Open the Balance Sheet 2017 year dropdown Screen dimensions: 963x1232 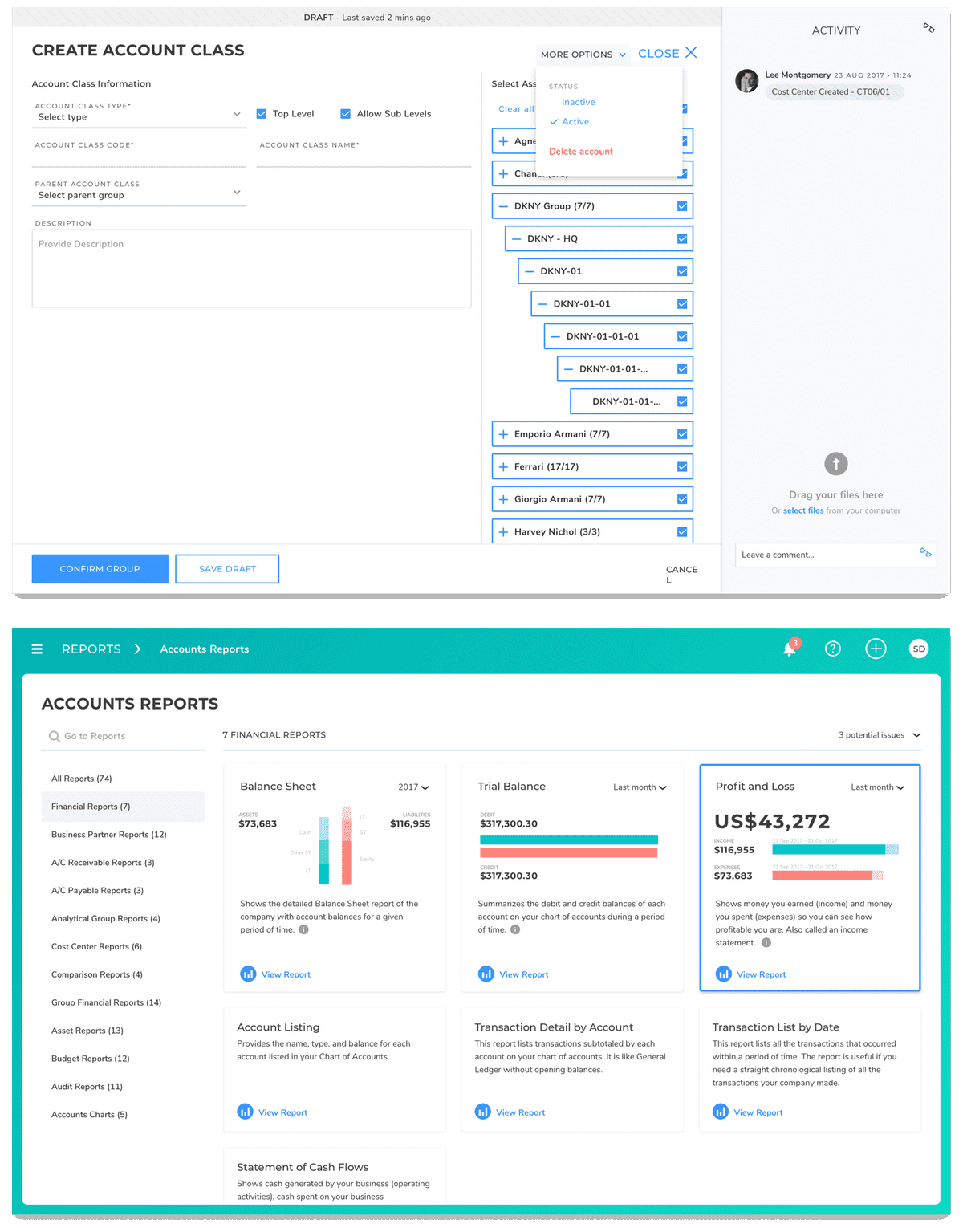(413, 787)
